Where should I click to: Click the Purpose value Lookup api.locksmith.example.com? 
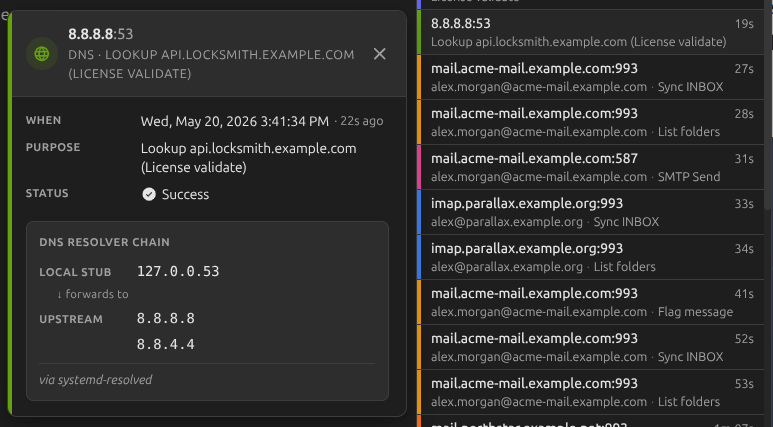(248, 158)
